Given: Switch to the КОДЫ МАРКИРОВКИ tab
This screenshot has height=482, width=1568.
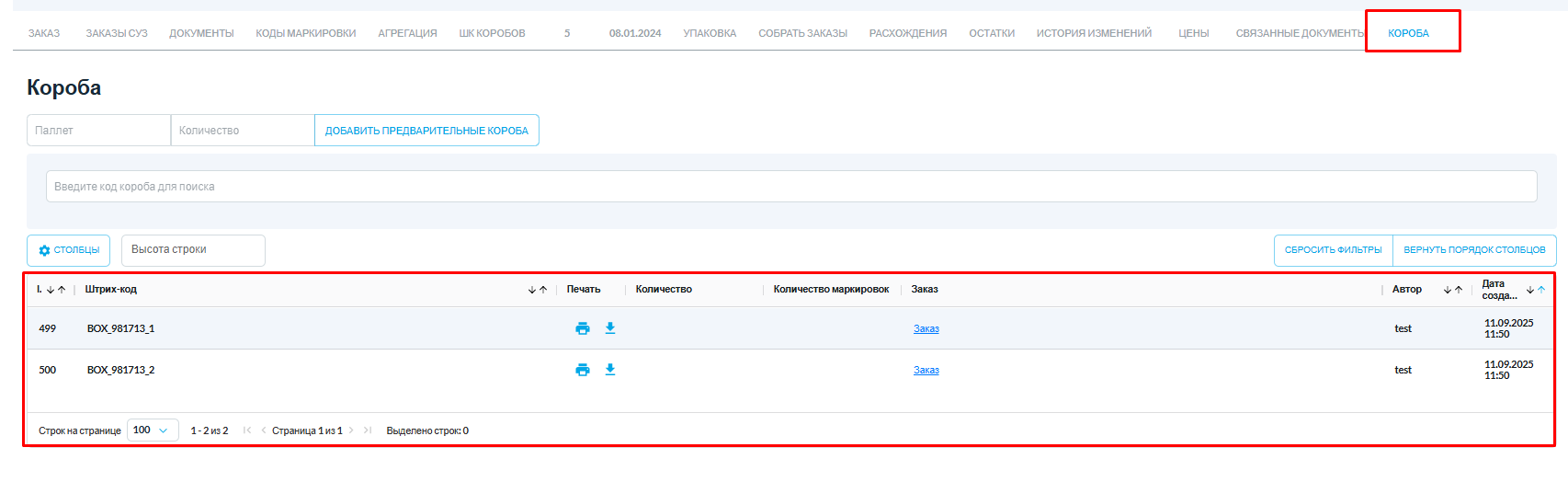Looking at the screenshot, I should coord(306,33).
